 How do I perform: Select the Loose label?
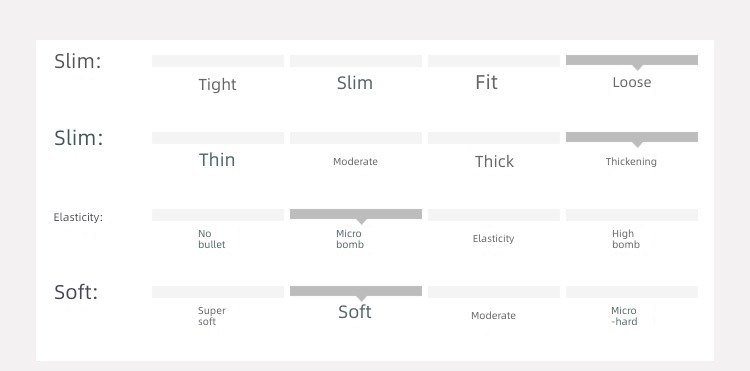click(x=632, y=82)
